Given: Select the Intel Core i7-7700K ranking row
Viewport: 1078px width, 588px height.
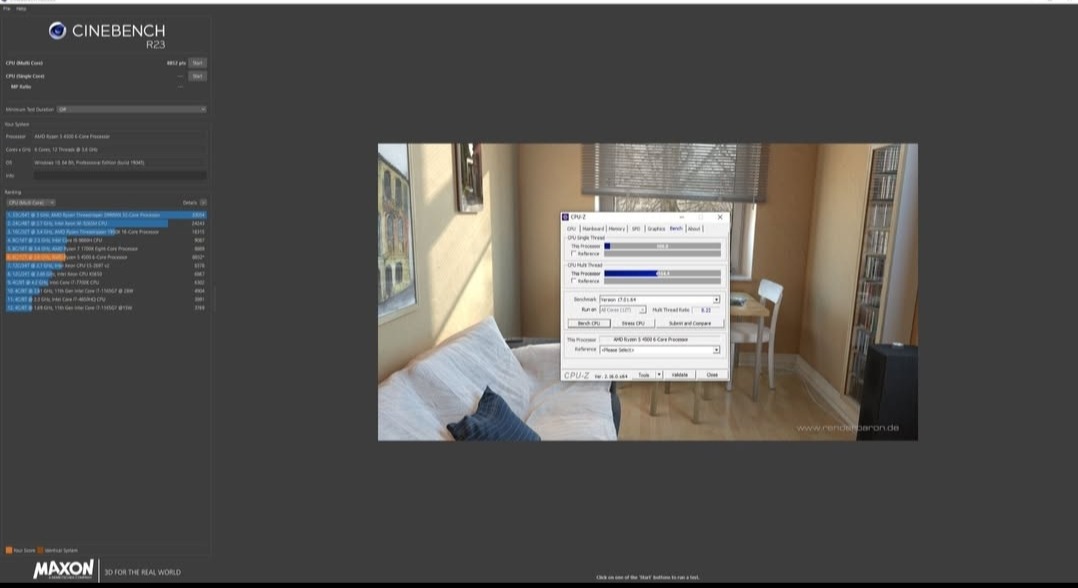Looking at the screenshot, I should [106, 282].
